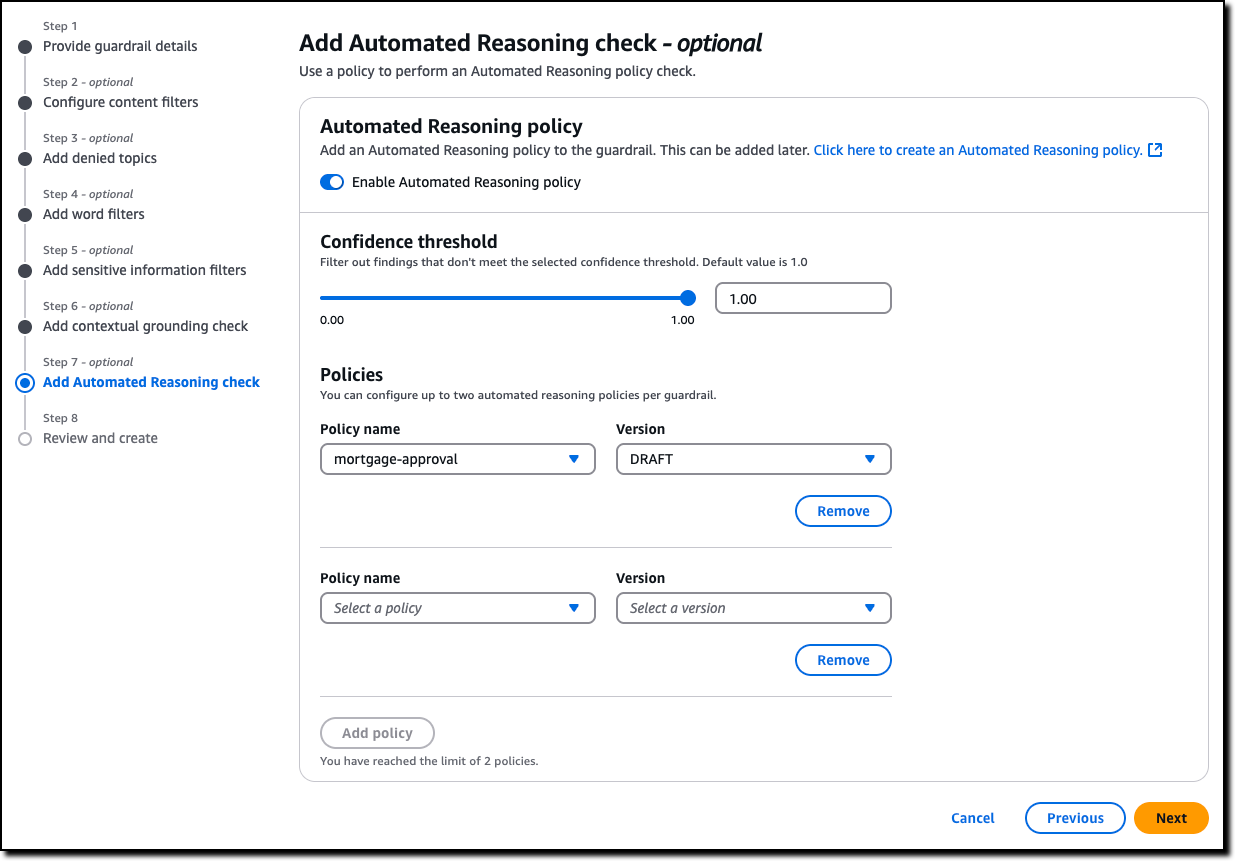The height and width of the screenshot is (861, 1235).
Task: Click the Automated Reasoning policy heading
Action: coord(451,126)
